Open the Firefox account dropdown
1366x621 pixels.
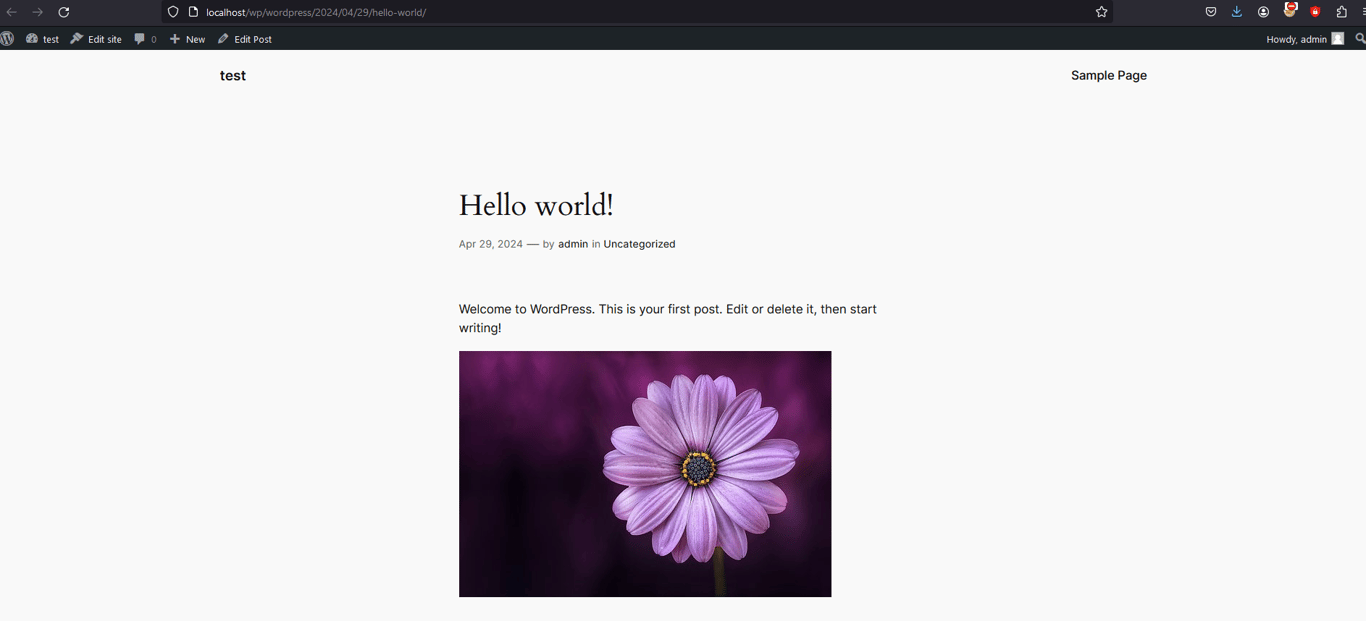pos(1263,12)
